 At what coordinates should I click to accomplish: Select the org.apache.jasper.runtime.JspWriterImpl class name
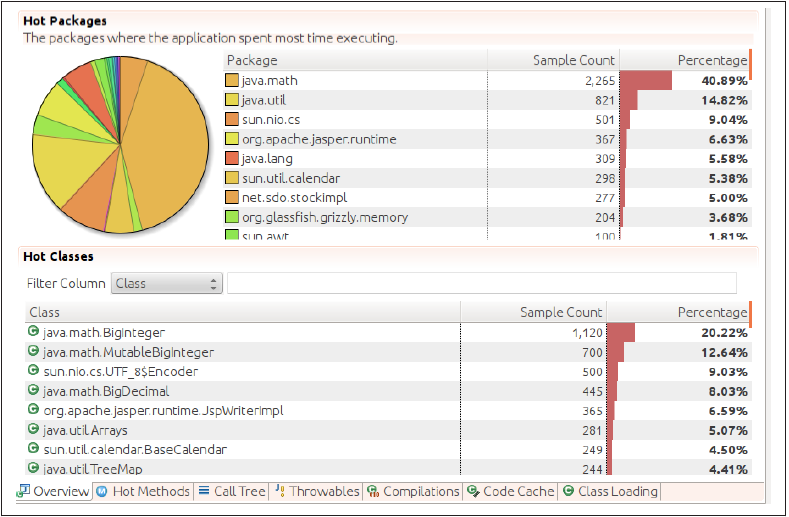pos(164,411)
